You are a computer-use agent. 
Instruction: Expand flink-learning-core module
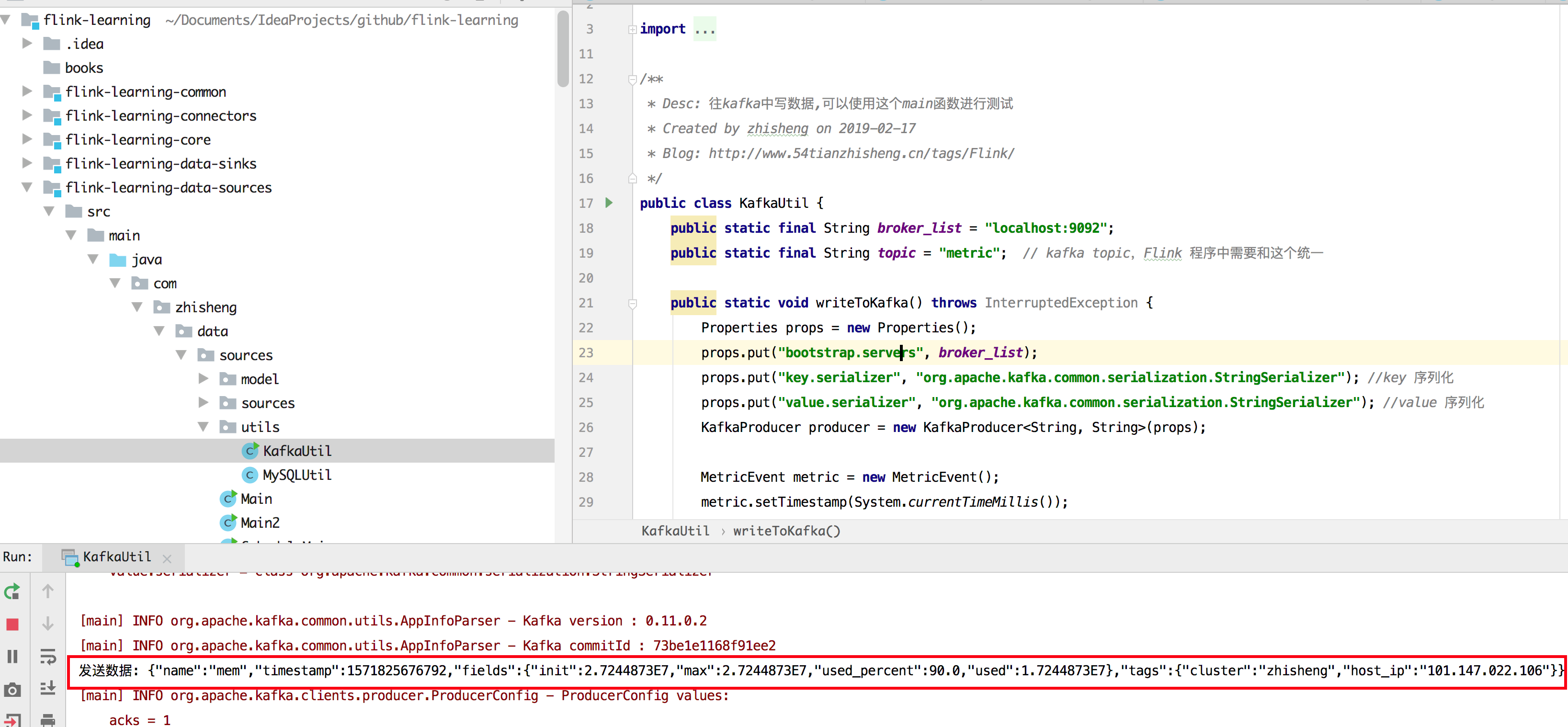(27, 139)
